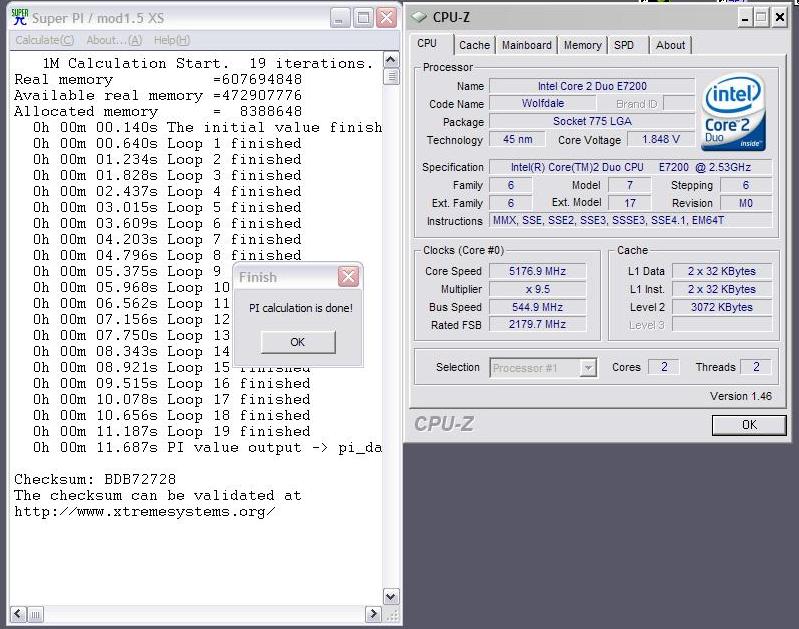Screen dimensions: 799x629
Task: Switch to the Cache tab in CPU-Z
Action: click(x=474, y=45)
